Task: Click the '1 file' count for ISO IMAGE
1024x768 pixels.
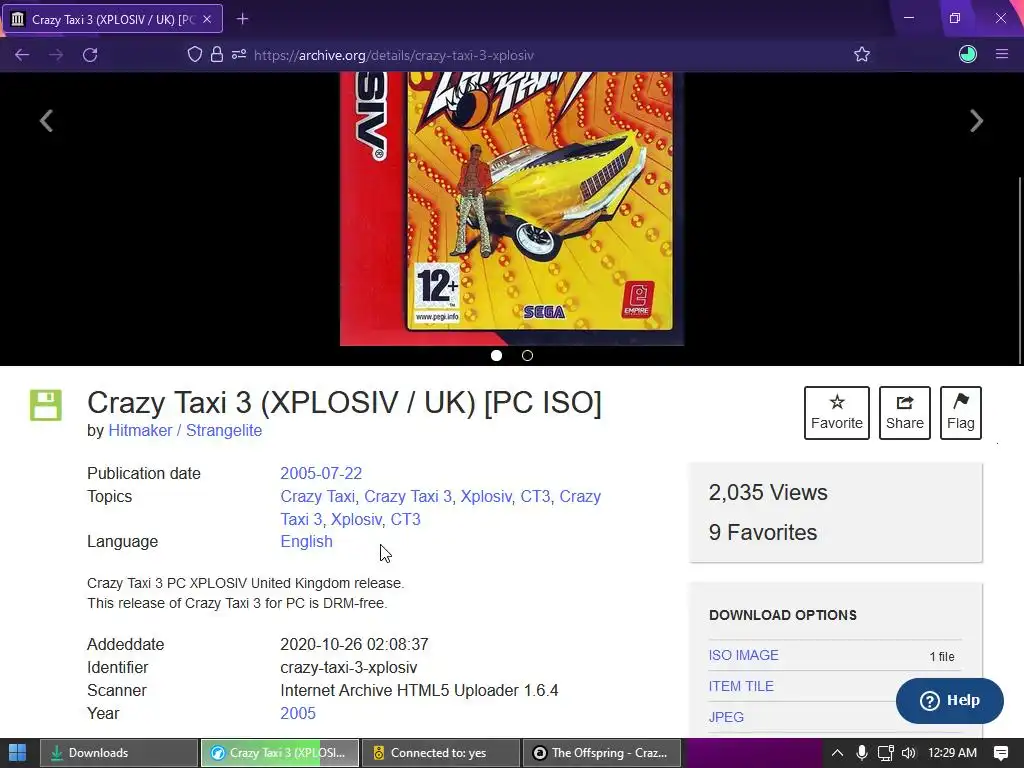Action: pyautogui.click(x=942, y=656)
